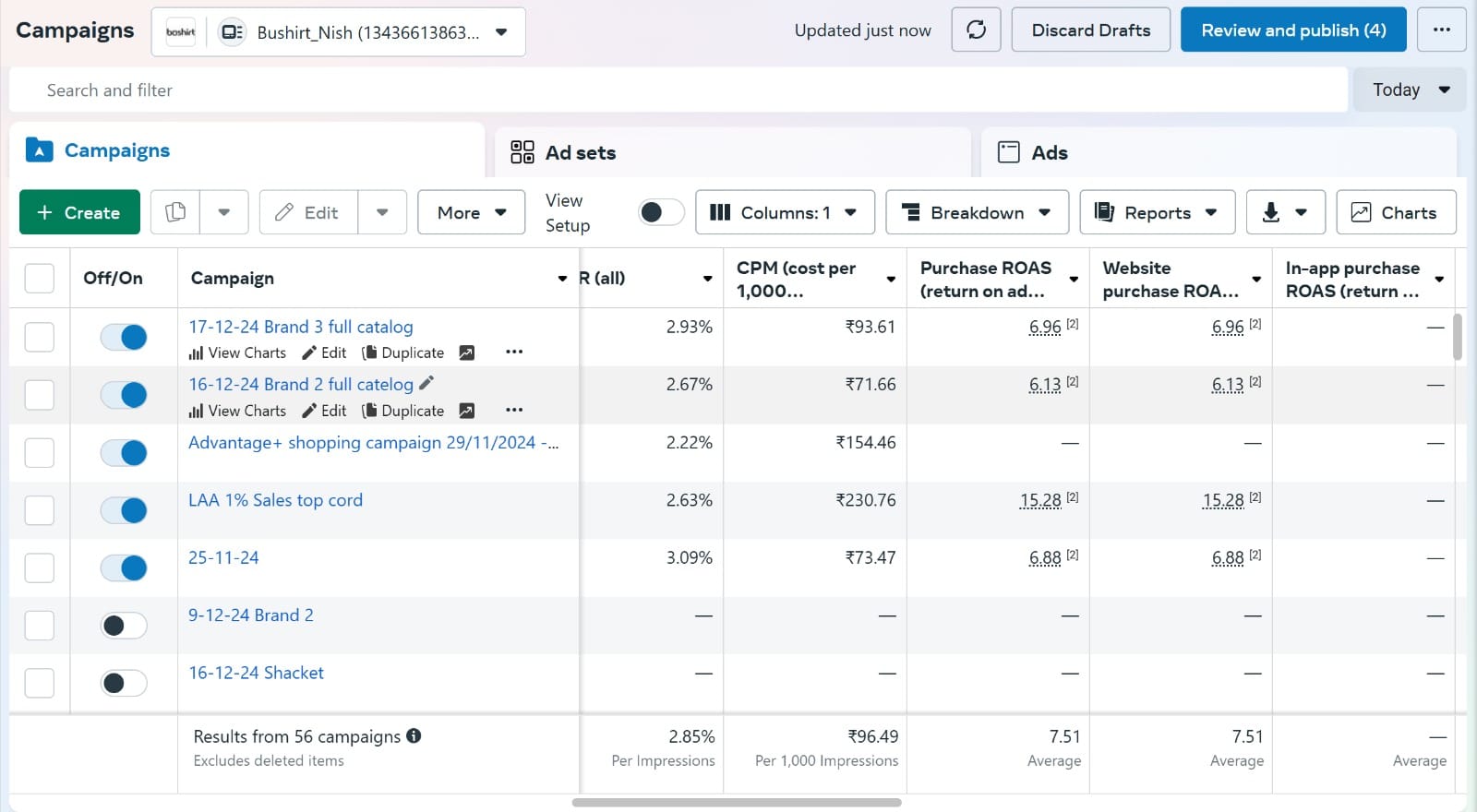Expand the Columns: 1 dropdown
This screenshot has width=1477, height=812.
[x=785, y=212]
